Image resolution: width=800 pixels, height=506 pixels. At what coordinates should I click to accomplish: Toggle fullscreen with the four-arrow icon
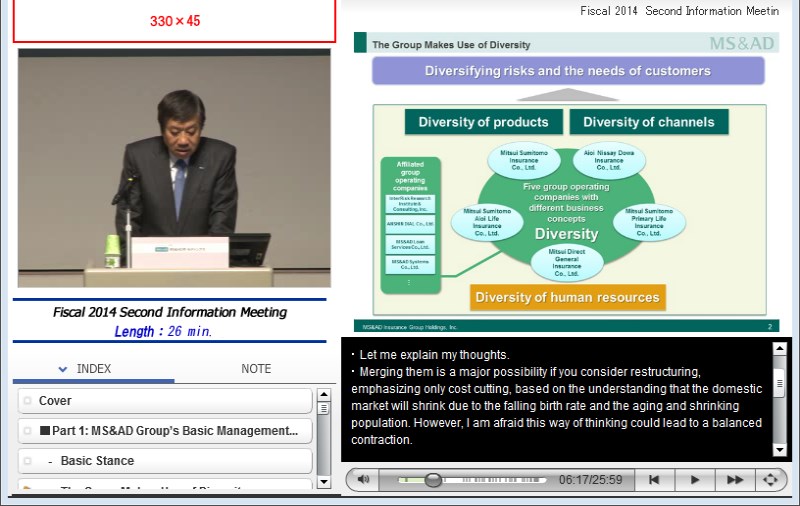pos(770,480)
